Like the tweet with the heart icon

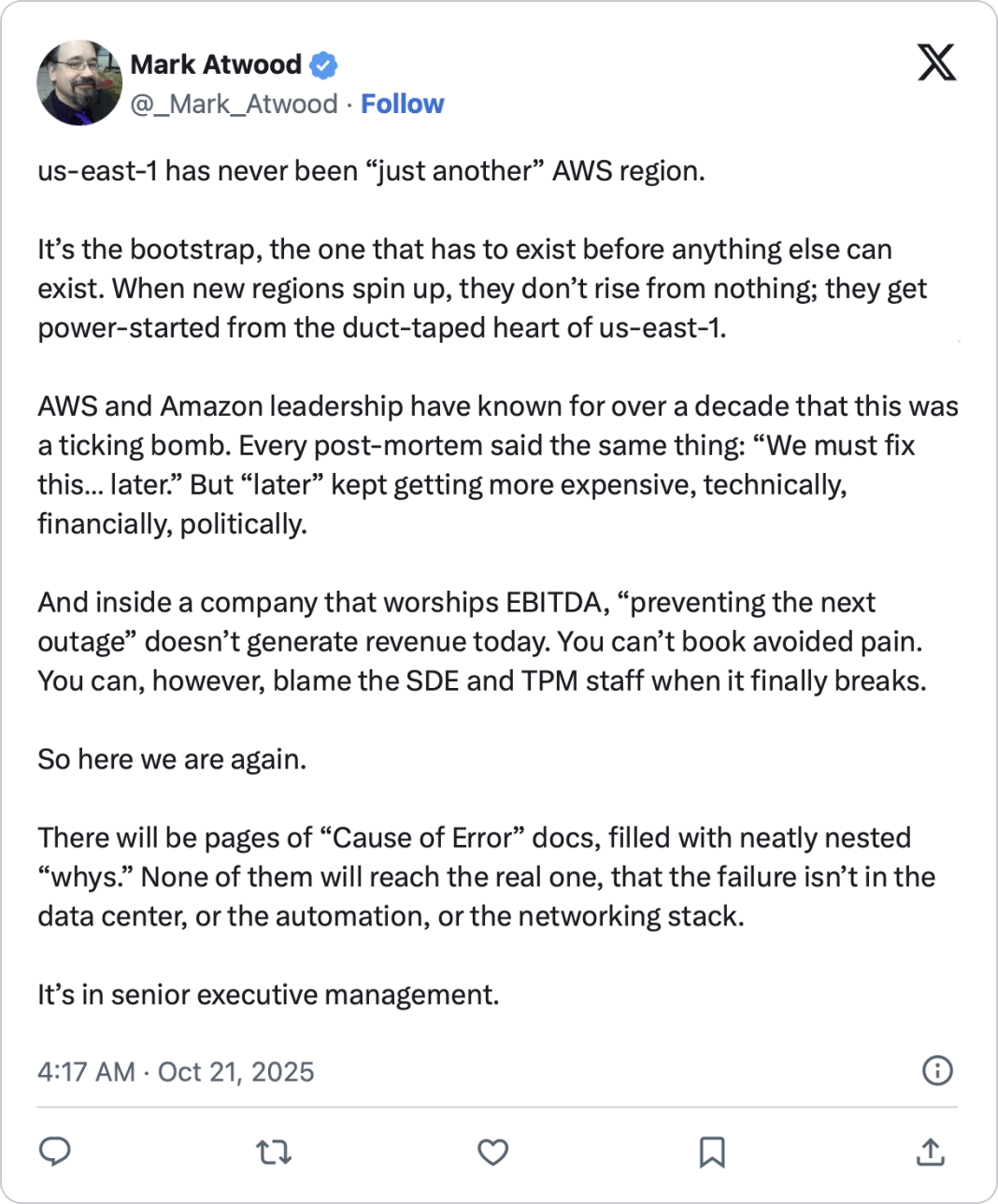[x=492, y=1152]
